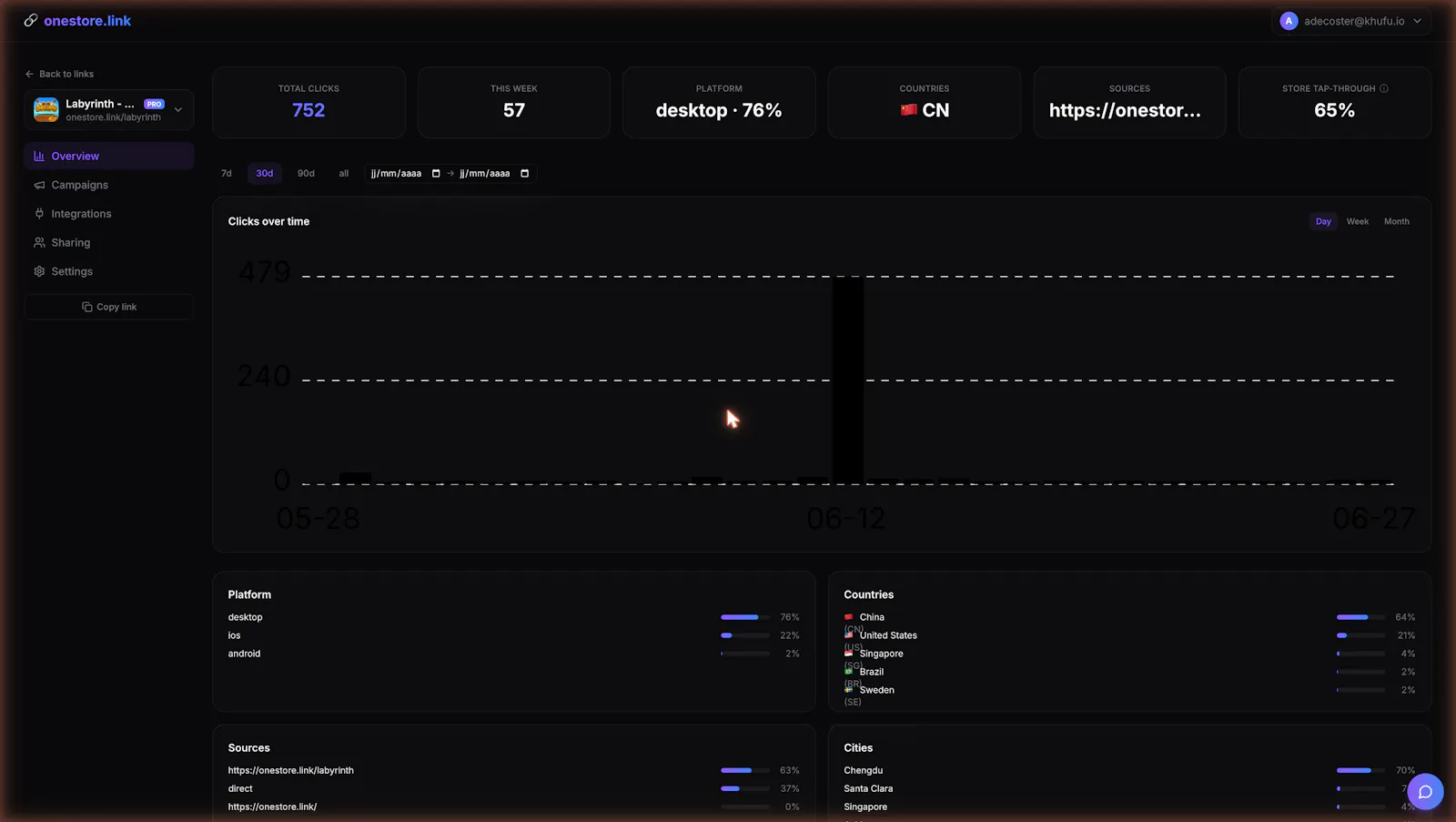1456x822 pixels.
Task: Click the onestore.link brand name
Action: [x=87, y=20]
